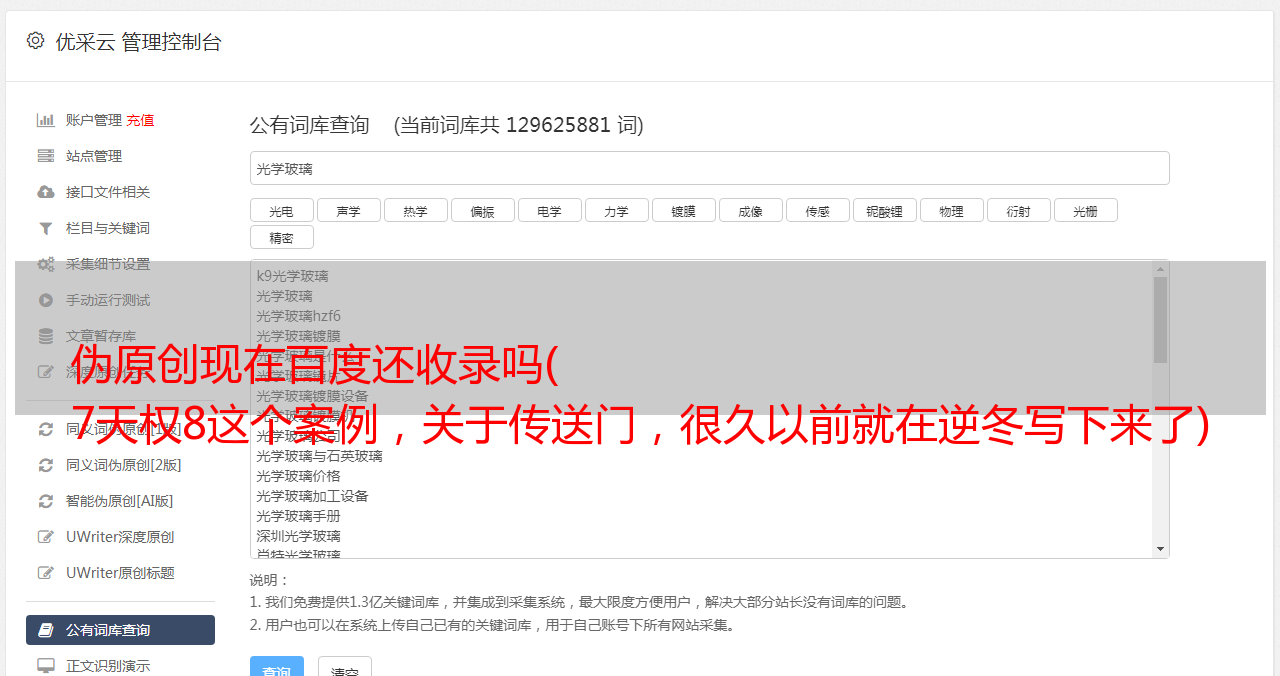
Task: Click the book icon for 公有词库查询
Action: coord(46,630)
